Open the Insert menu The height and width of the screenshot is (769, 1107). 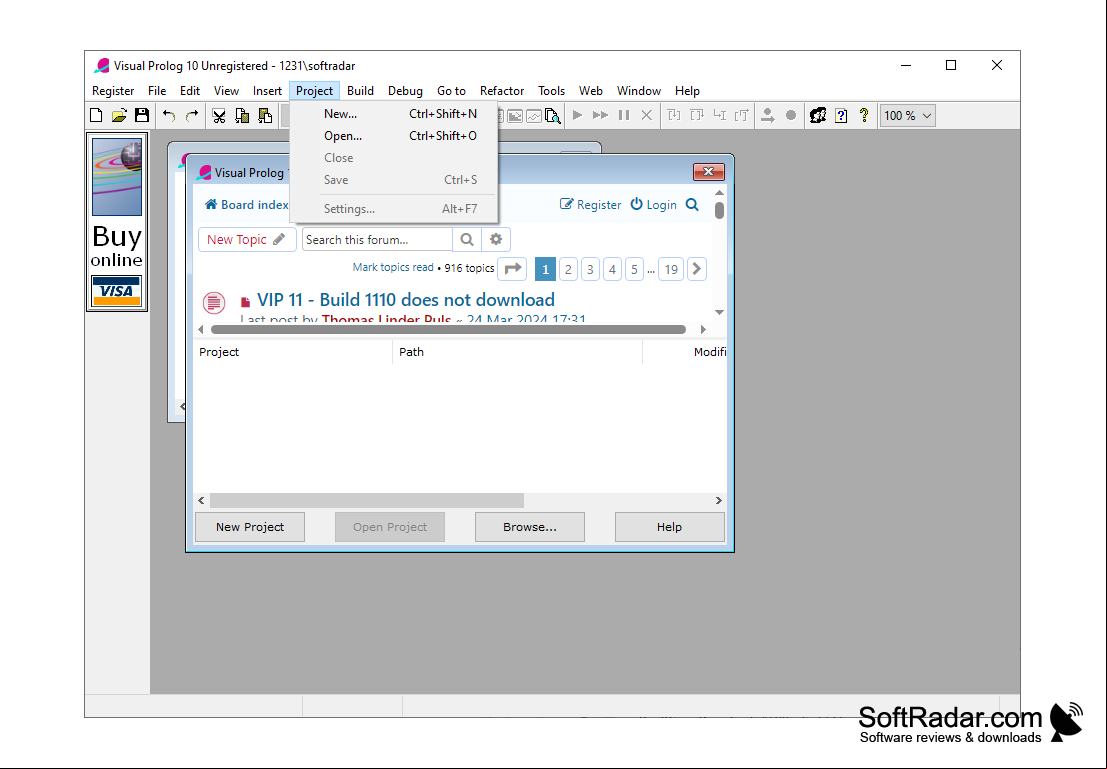267,90
